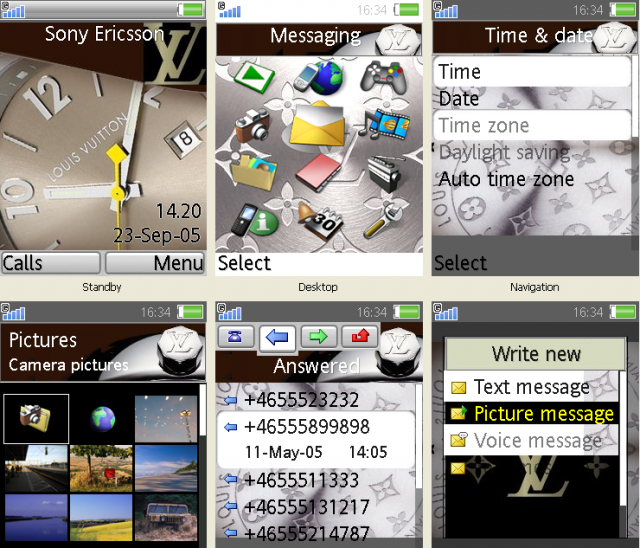This screenshot has width=640, height=548.
Task: Open the off-road jeep picture thumbnail
Action: 166,518
